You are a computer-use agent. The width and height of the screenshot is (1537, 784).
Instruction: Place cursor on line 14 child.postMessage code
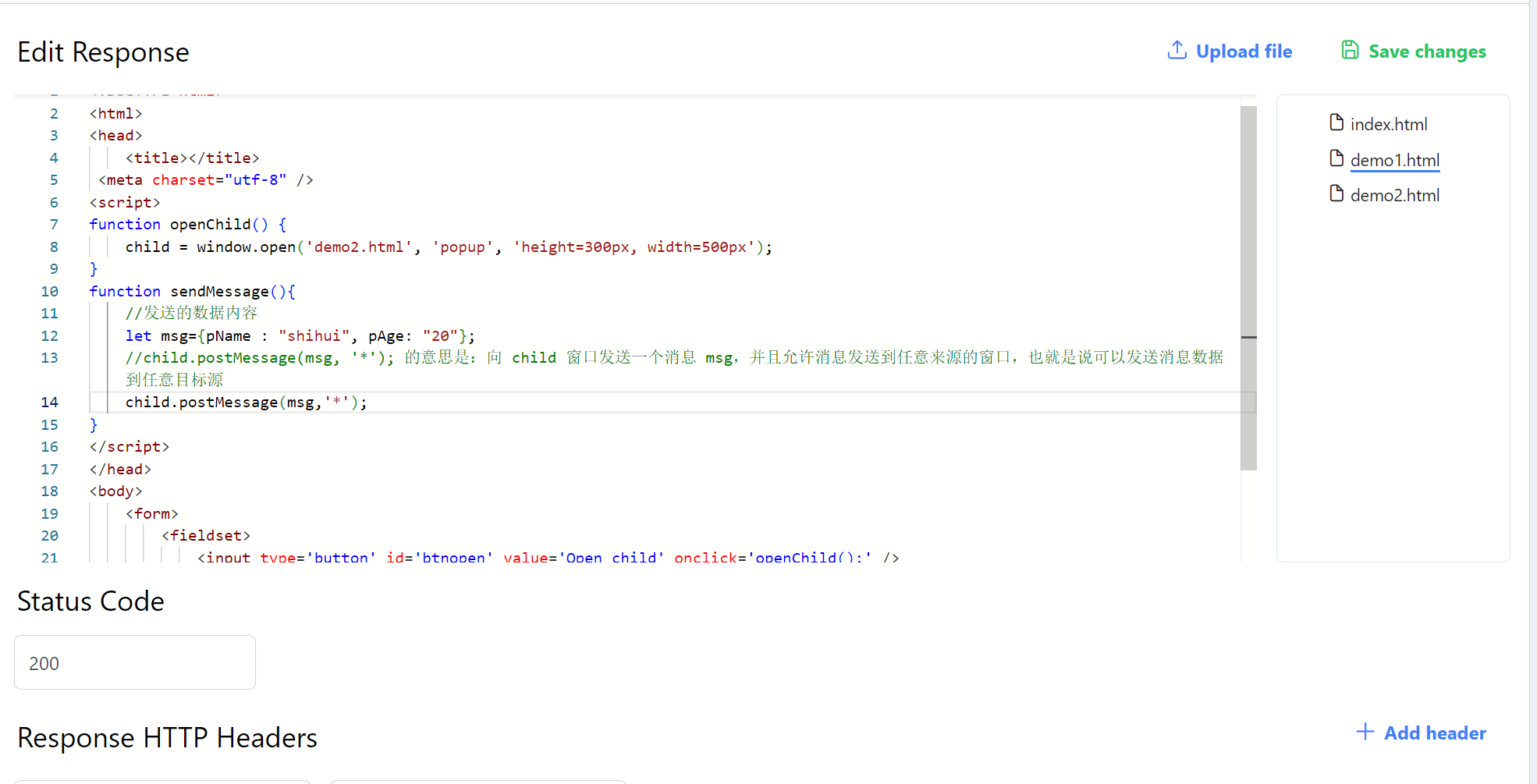pos(246,403)
